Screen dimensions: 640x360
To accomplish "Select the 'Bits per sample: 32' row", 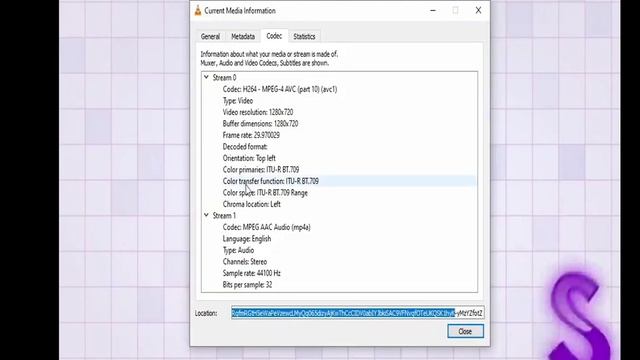I will tap(247, 284).
